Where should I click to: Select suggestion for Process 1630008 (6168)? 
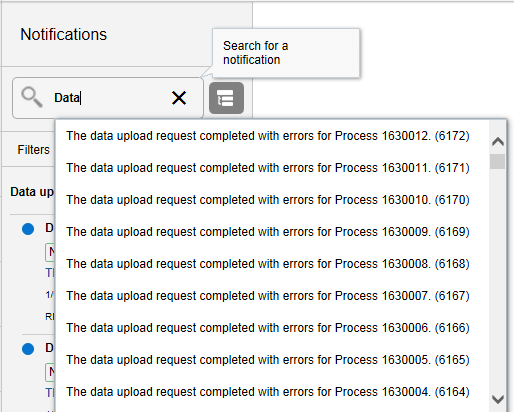click(x=268, y=264)
